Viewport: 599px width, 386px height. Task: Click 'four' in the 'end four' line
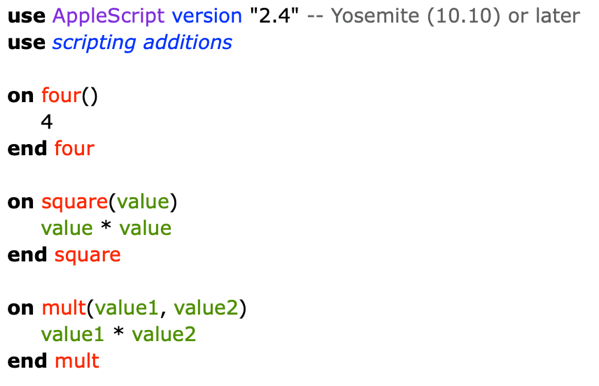(74, 148)
